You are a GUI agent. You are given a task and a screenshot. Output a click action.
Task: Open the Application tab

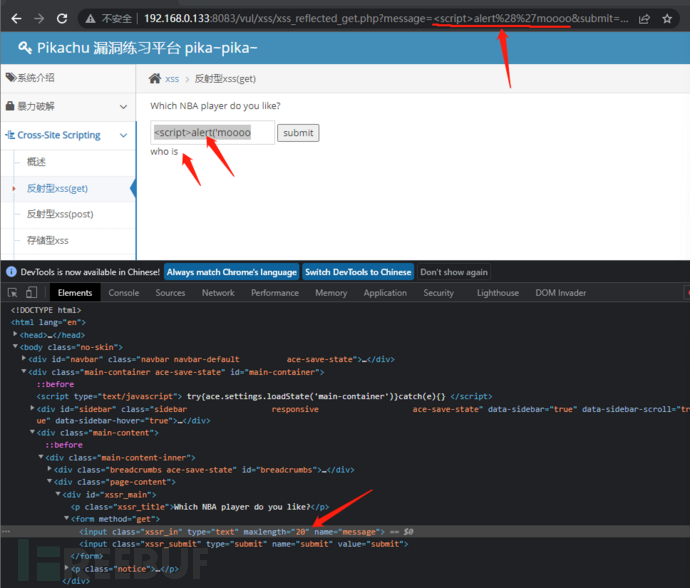pos(385,293)
